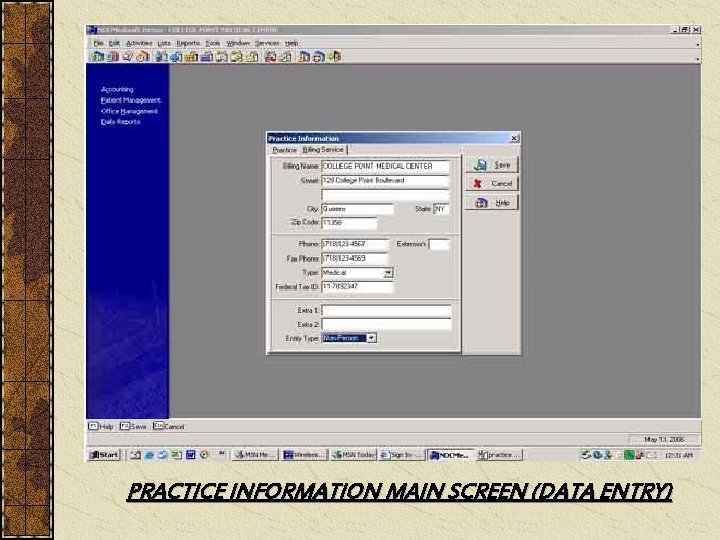Click the last icon in the main toolbar

[335, 56]
